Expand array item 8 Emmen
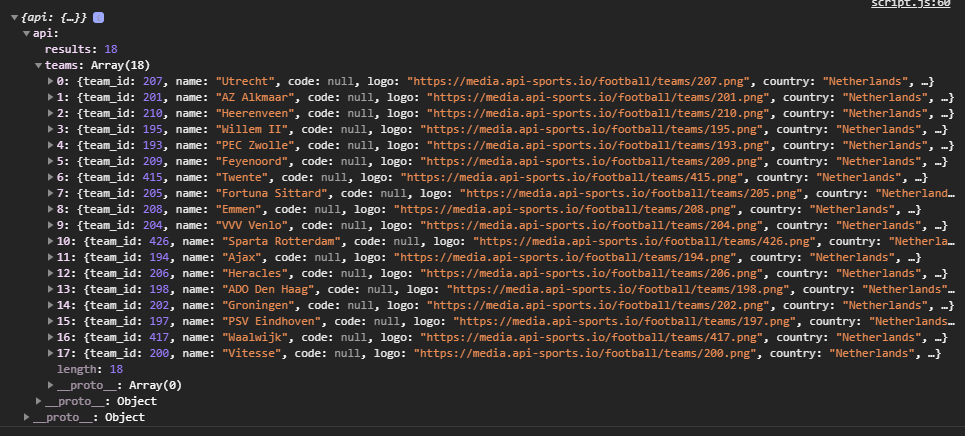The image size is (965, 436). tap(51, 209)
